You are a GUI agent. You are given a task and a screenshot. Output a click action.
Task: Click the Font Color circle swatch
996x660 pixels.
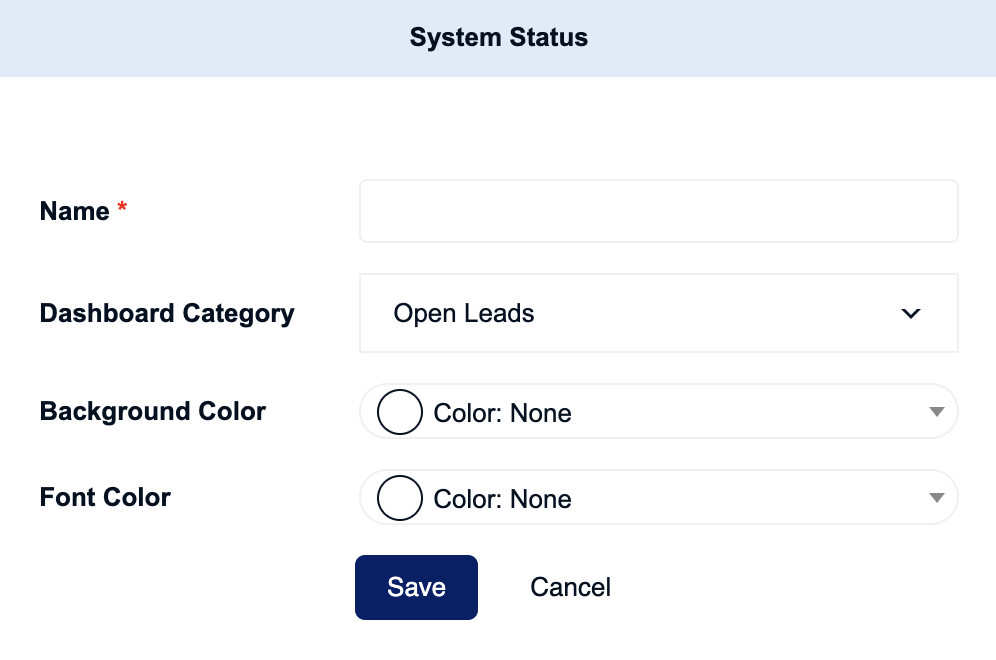400,497
